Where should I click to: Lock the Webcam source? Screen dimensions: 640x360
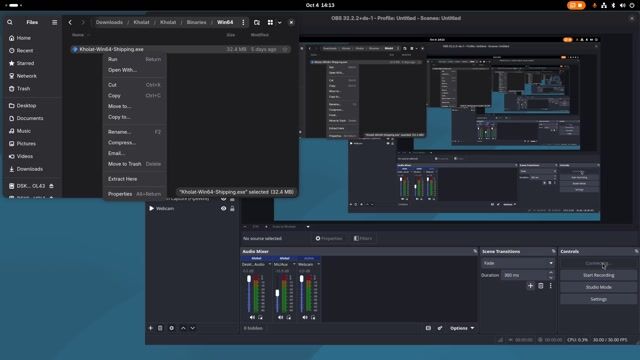pyautogui.click(x=232, y=209)
